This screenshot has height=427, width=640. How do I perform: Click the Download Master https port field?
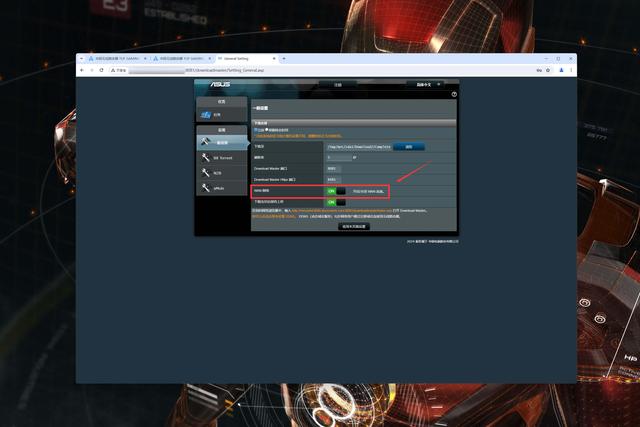click(333, 179)
